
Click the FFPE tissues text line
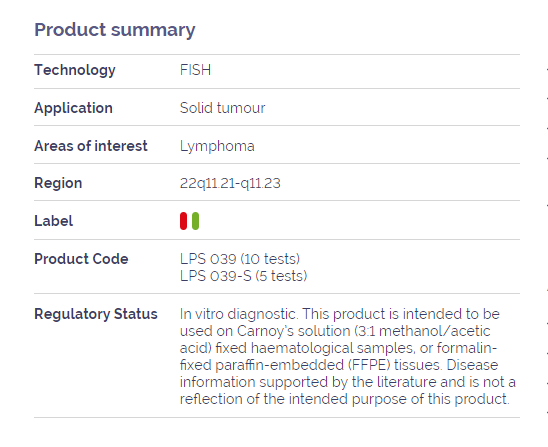(x=339, y=365)
